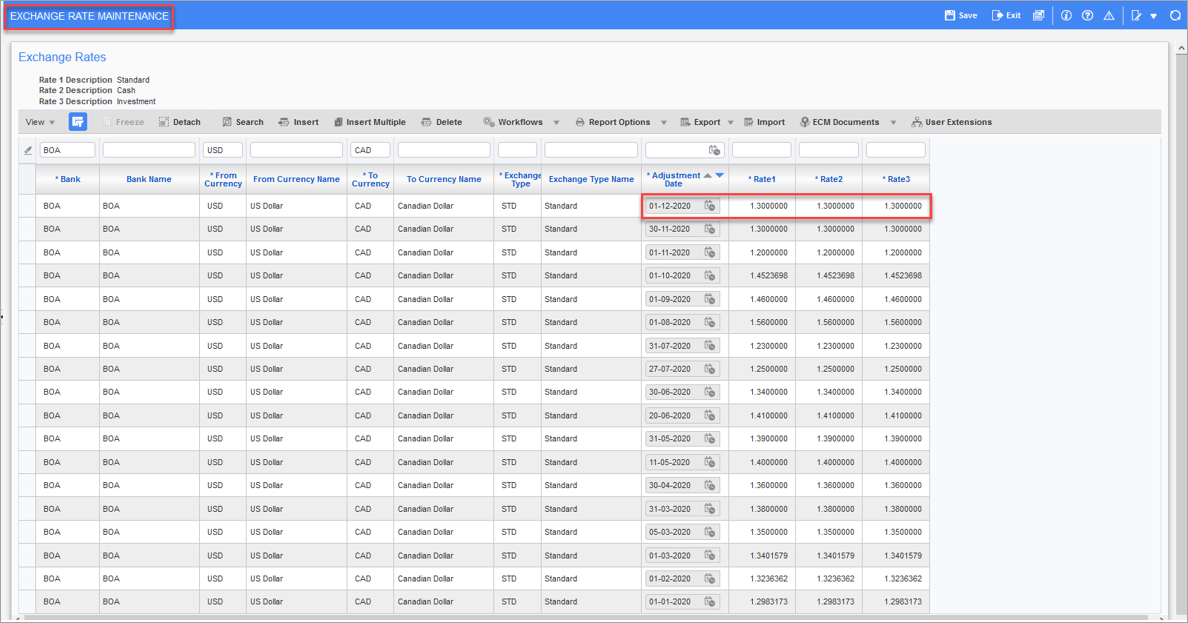This screenshot has height=623, width=1188.
Task: Click the Workflows toolbar button
Action: [513, 122]
